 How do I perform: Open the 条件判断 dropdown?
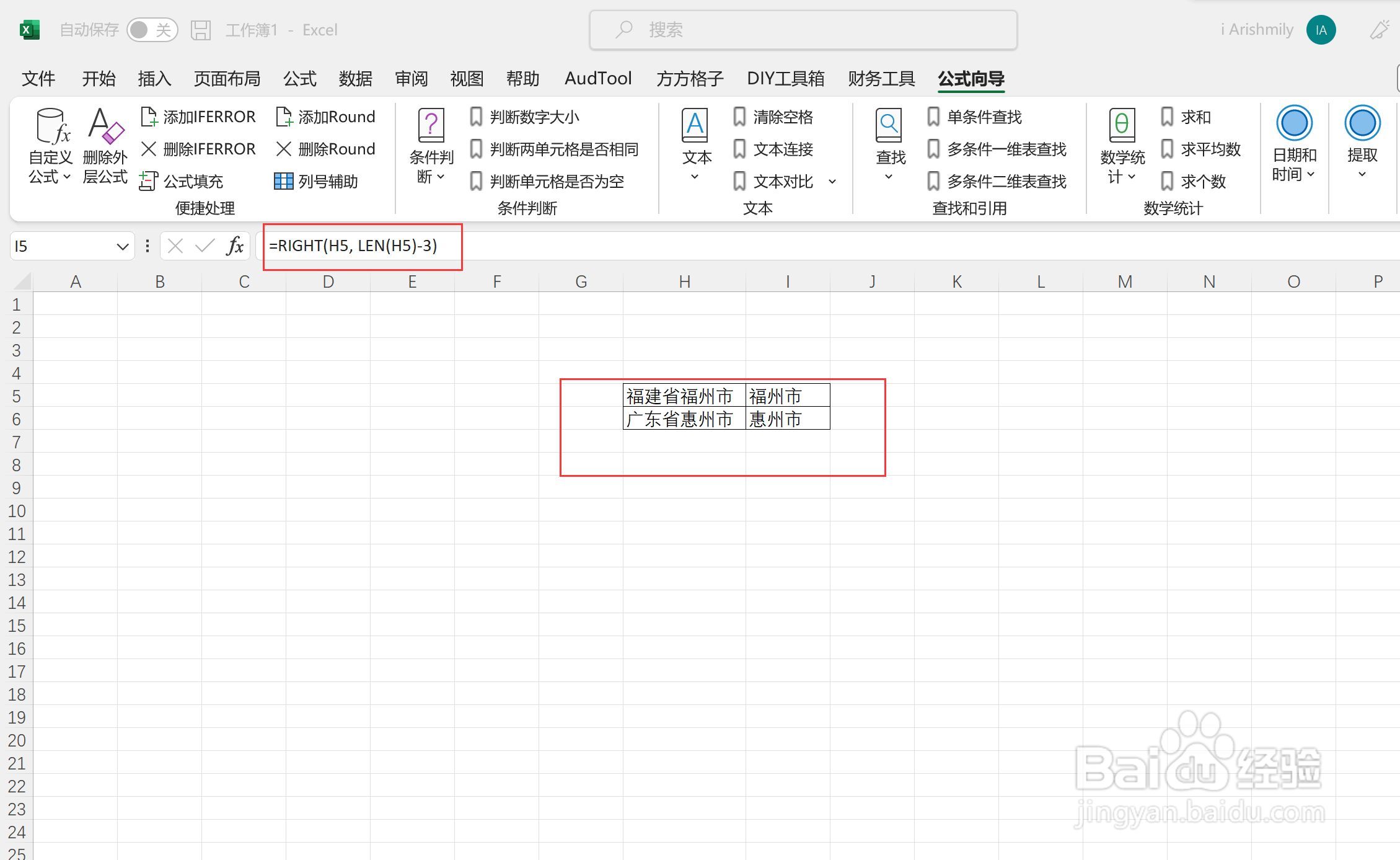tap(431, 146)
